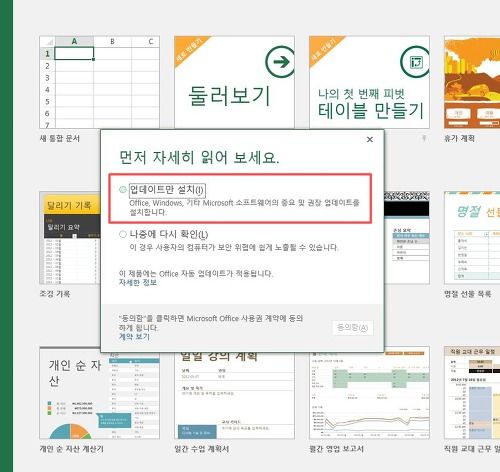Click the '먼저 자세히 읽어 보세요.' dialog heading
The image size is (500, 472).
click(x=199, y=157)
